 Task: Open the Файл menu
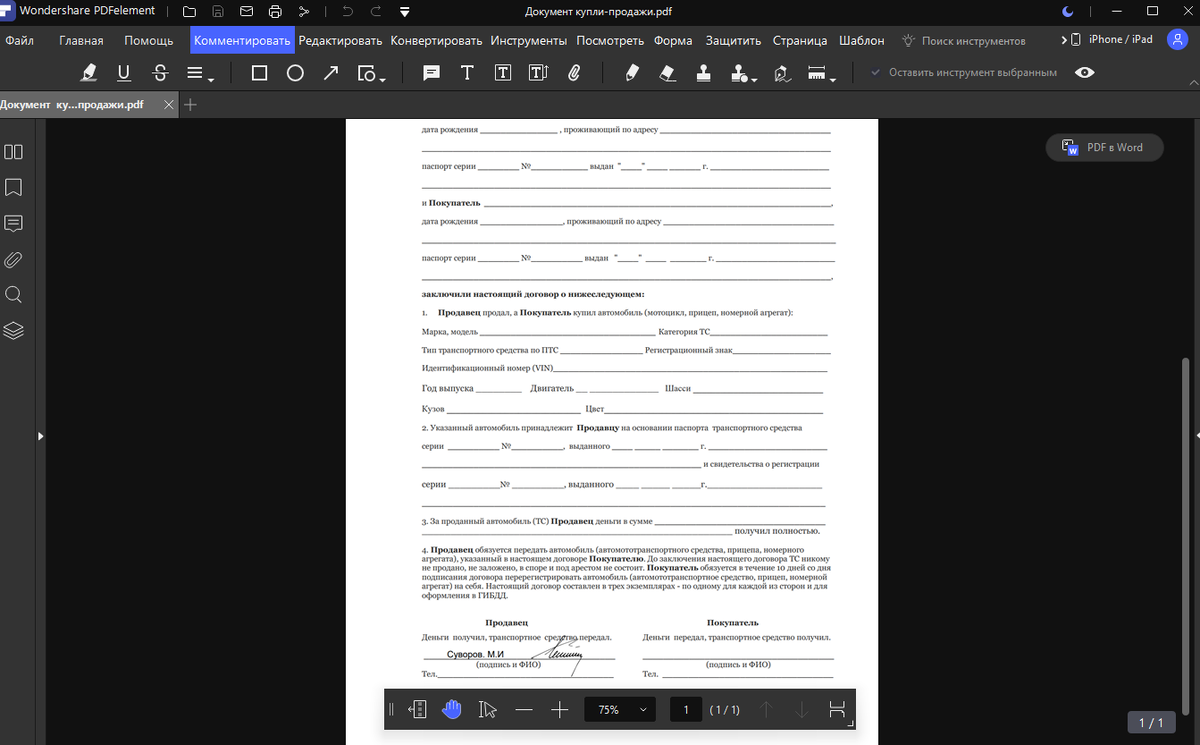(19, 41)
